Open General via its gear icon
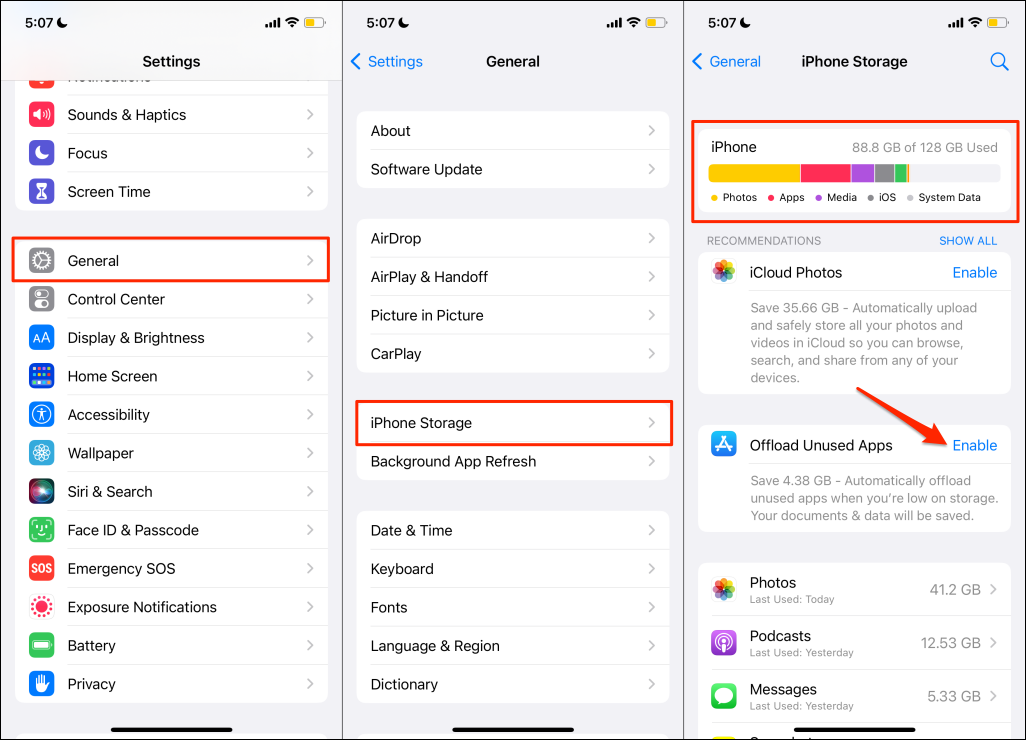Screen dimensions: 1026x740 tap(41, 260)
